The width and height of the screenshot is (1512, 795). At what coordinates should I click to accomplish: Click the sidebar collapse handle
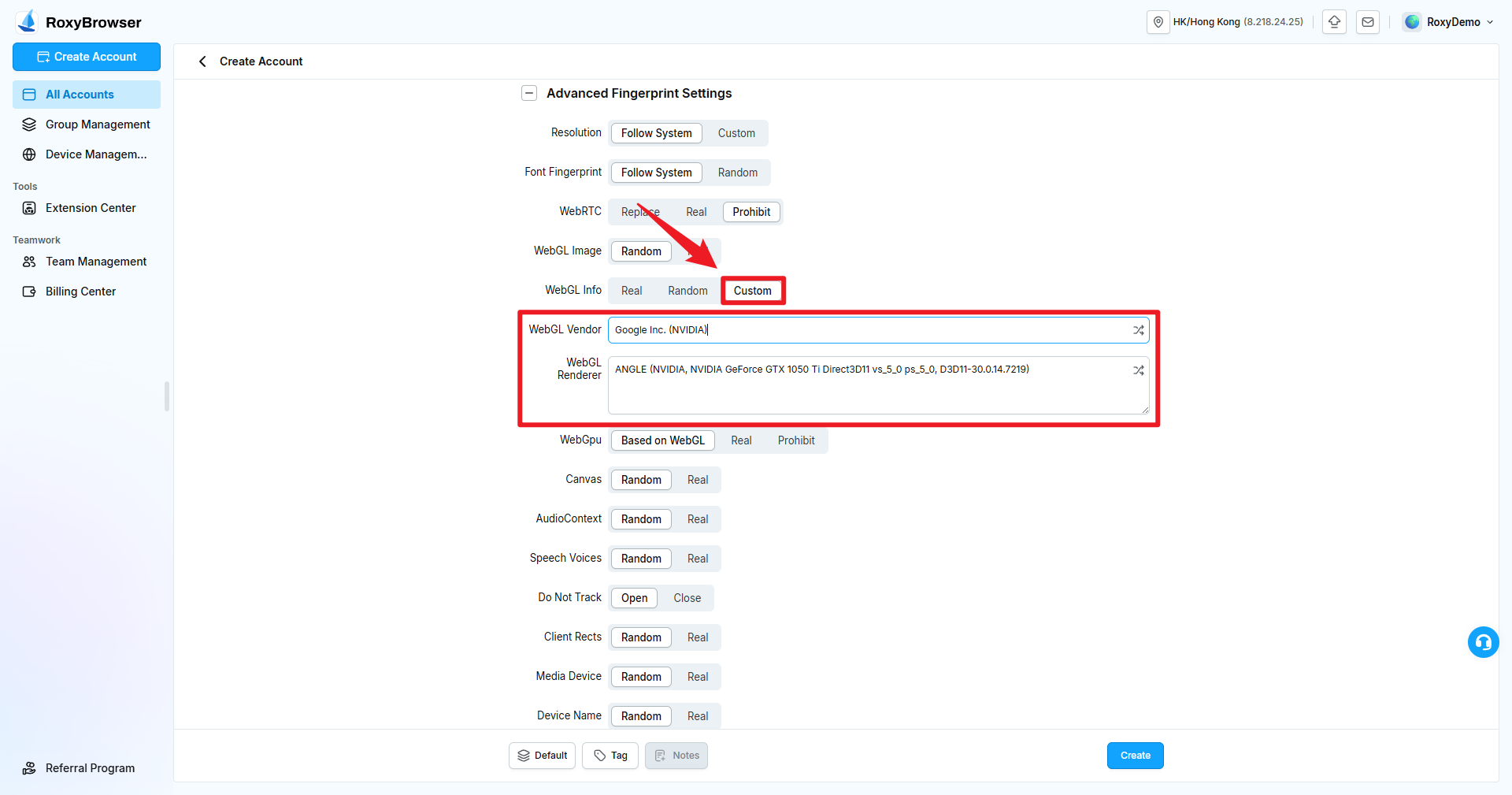point(167,396)
